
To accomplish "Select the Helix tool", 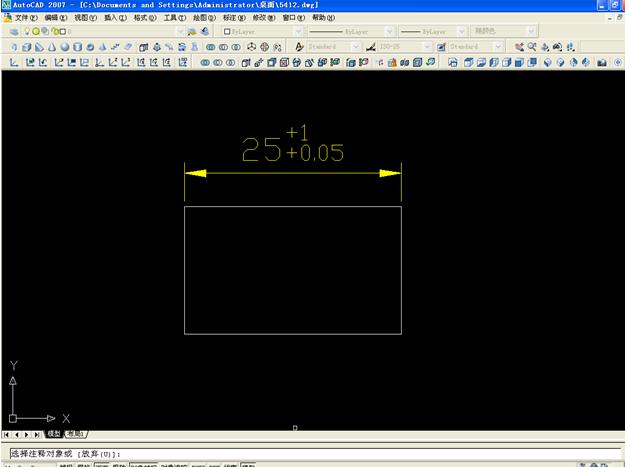I will click(x=115, y=47).
